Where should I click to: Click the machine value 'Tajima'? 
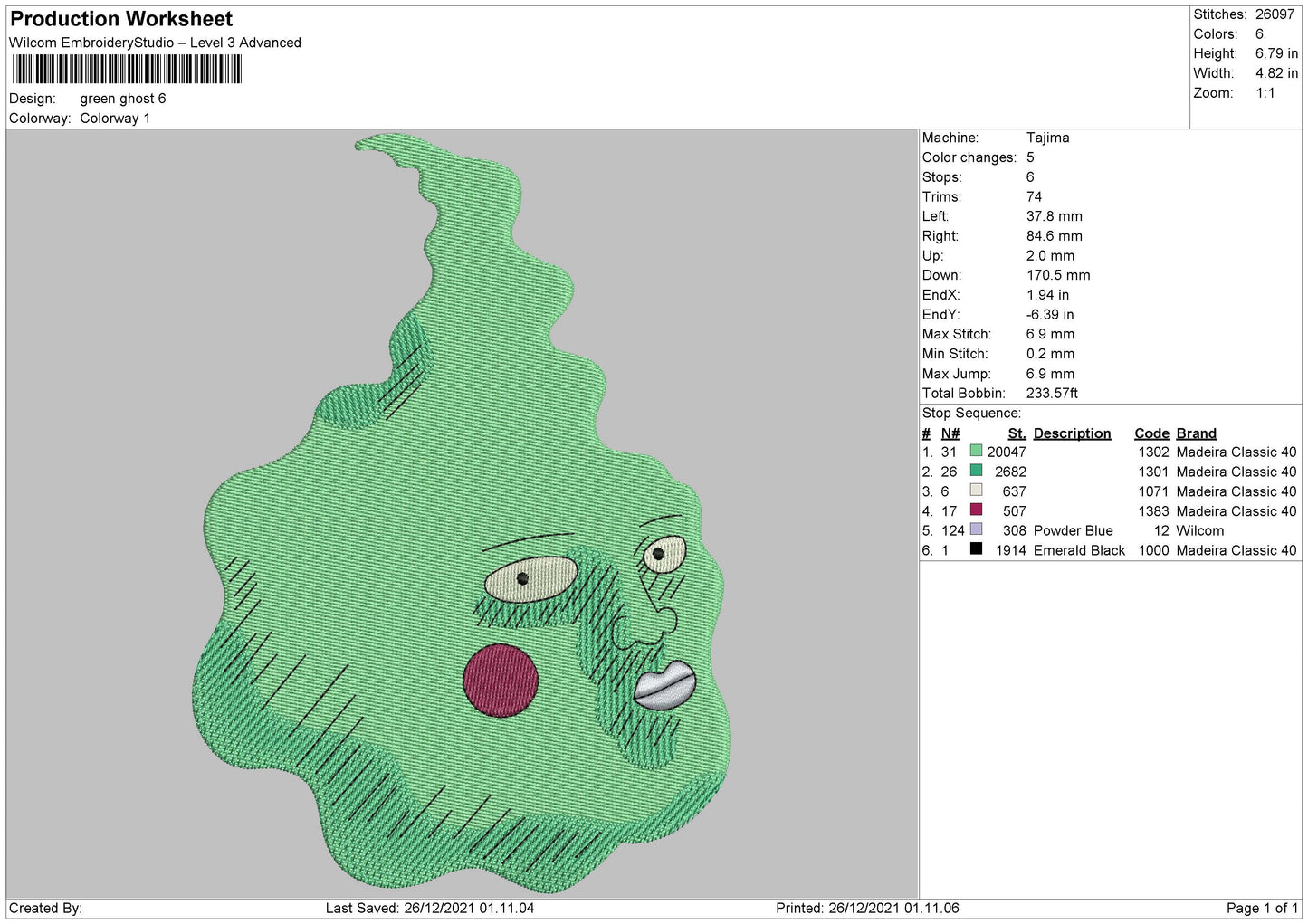coord(1047,138)
